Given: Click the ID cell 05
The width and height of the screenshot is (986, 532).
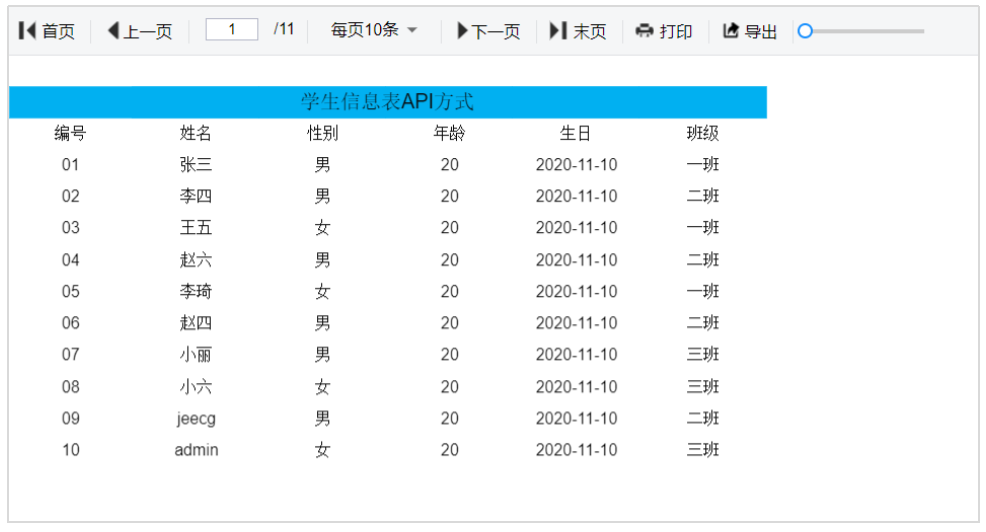Looking at the screenshot, I should pyautogui.click(x=70, y=291).
